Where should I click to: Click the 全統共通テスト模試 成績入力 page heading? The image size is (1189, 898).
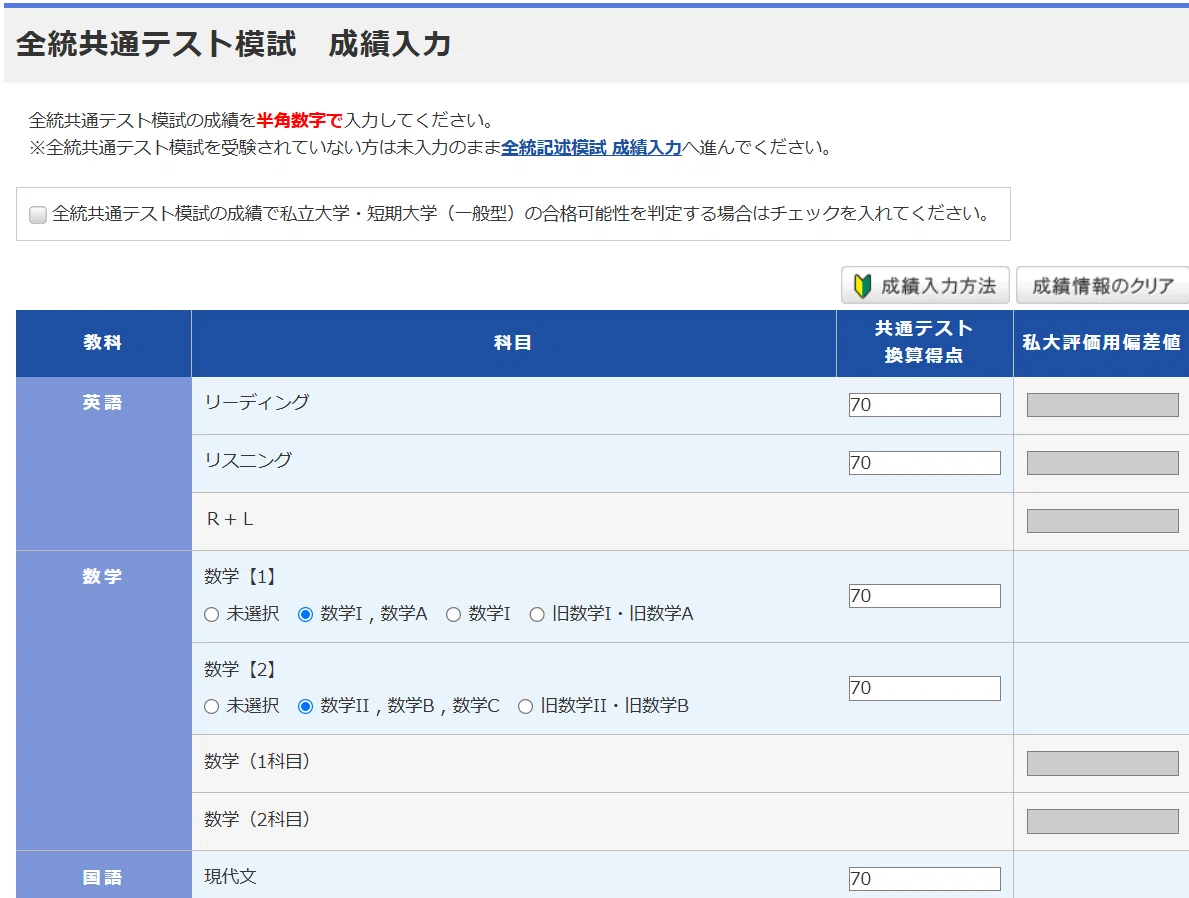[x=234, y=44]
